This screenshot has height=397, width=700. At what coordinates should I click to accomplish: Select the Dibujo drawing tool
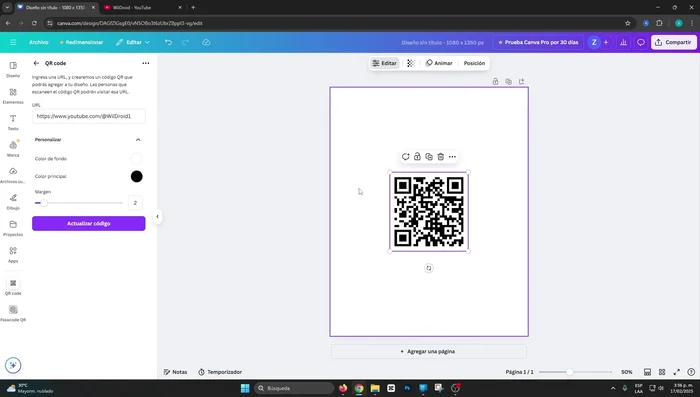tap(13, 201)
